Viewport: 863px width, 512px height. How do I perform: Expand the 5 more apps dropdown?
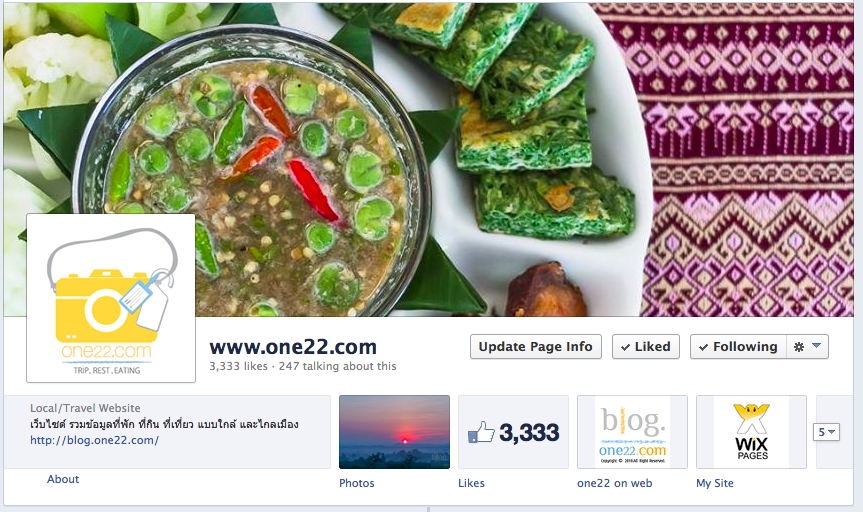point(826,432)
